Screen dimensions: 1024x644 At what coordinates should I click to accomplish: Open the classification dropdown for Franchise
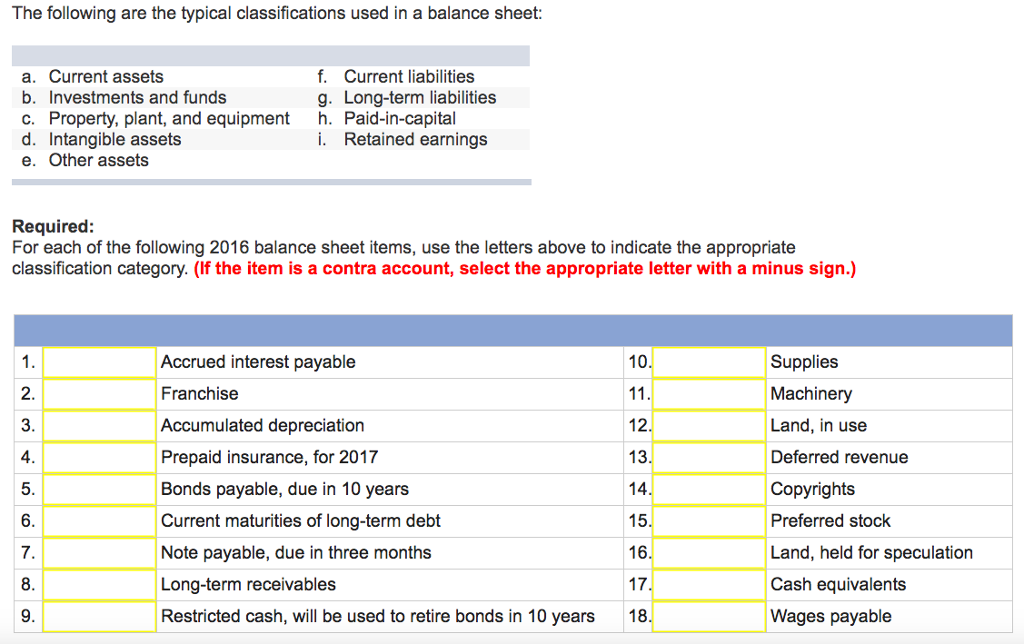[98, 394]
